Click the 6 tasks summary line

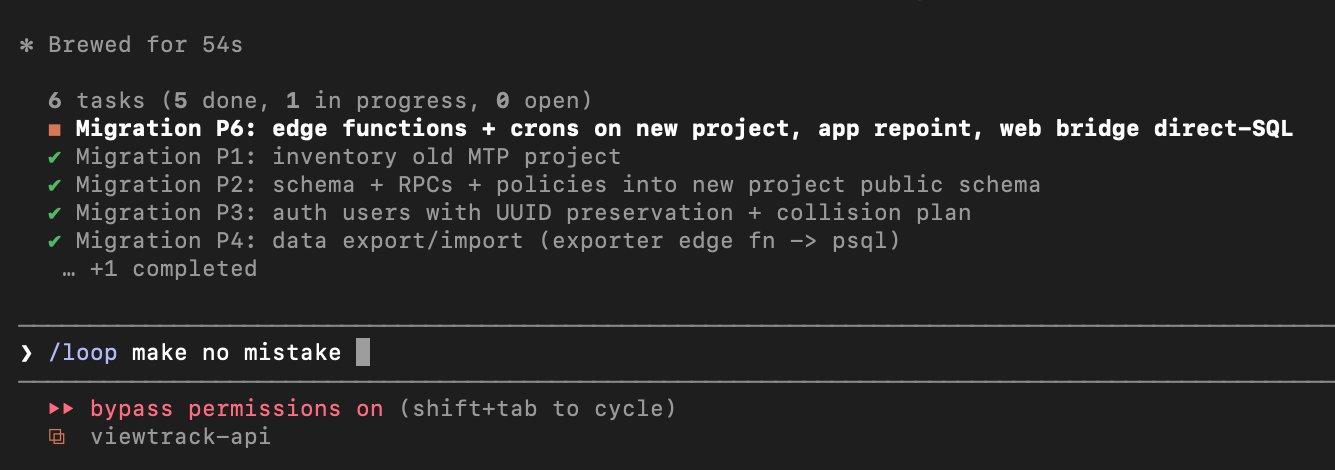[320, 101]
